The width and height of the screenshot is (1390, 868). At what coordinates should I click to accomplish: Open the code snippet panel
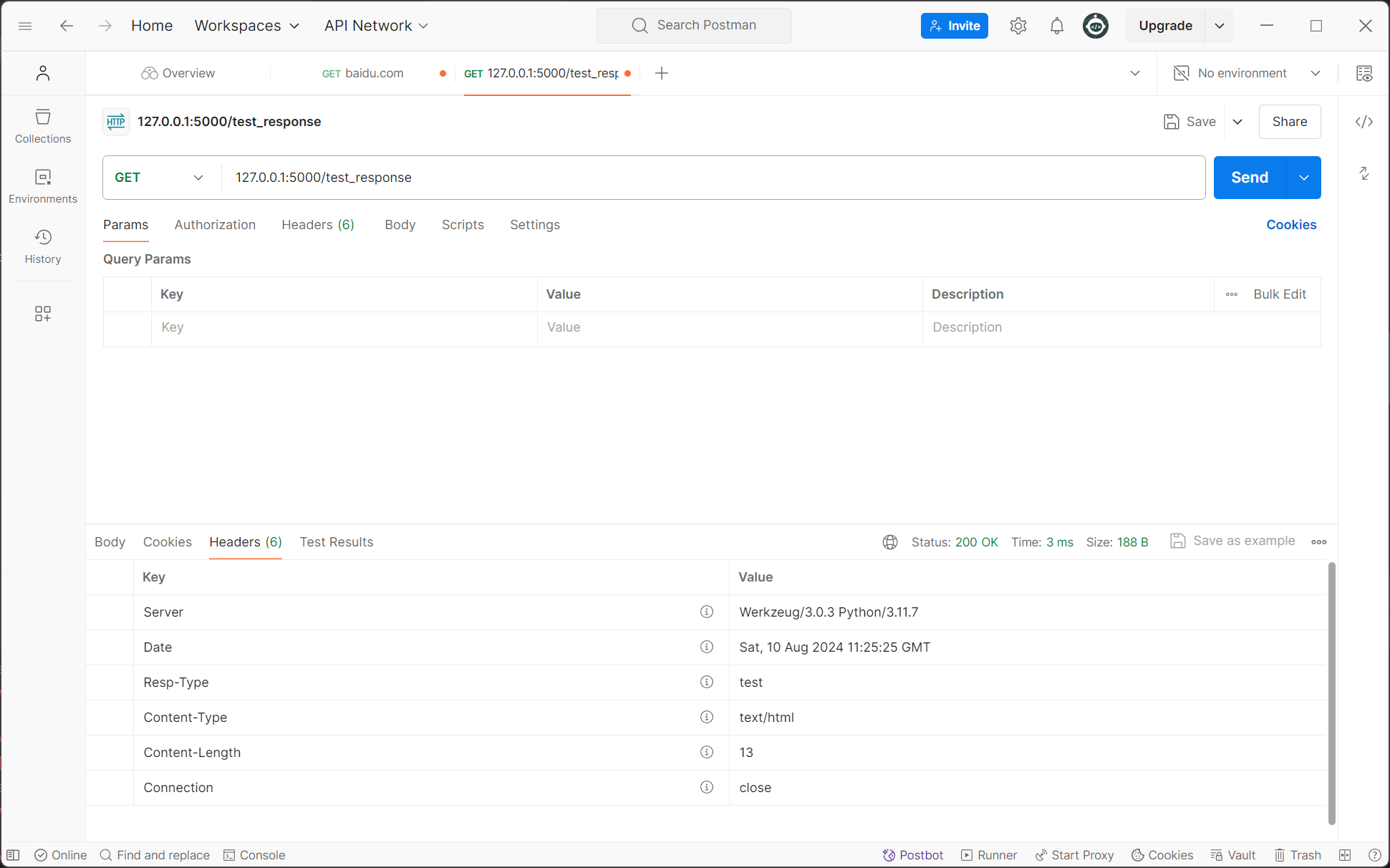pos(1364,122)
